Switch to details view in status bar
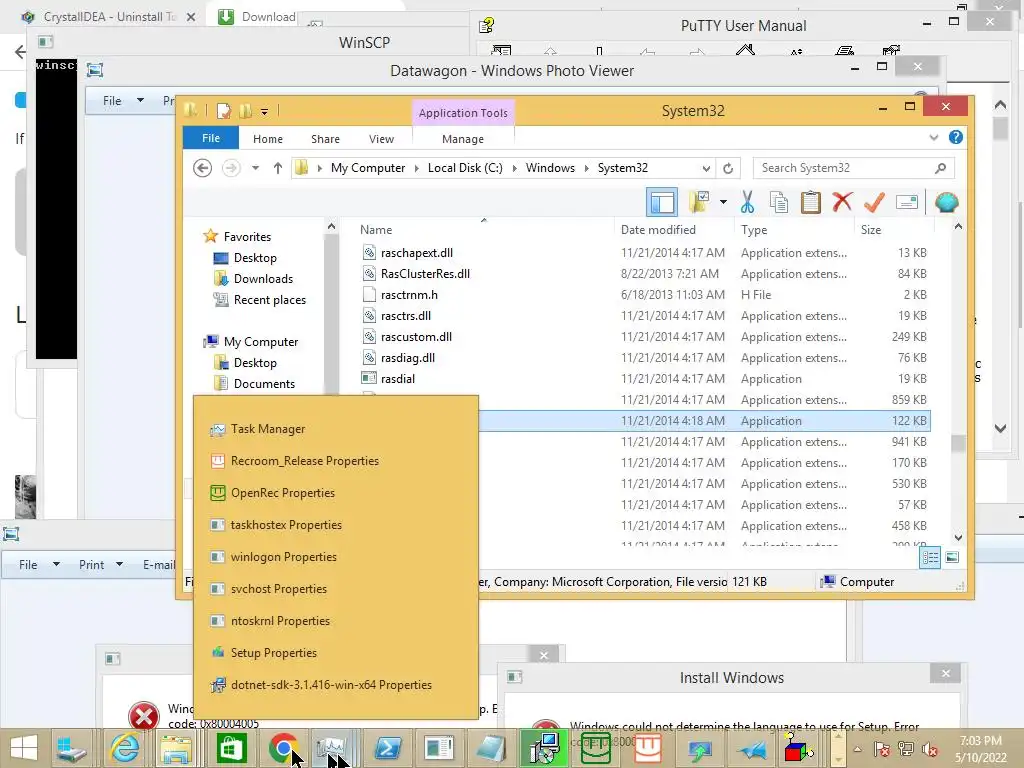This screenshot has width=1024, height=768. [930, 557]
